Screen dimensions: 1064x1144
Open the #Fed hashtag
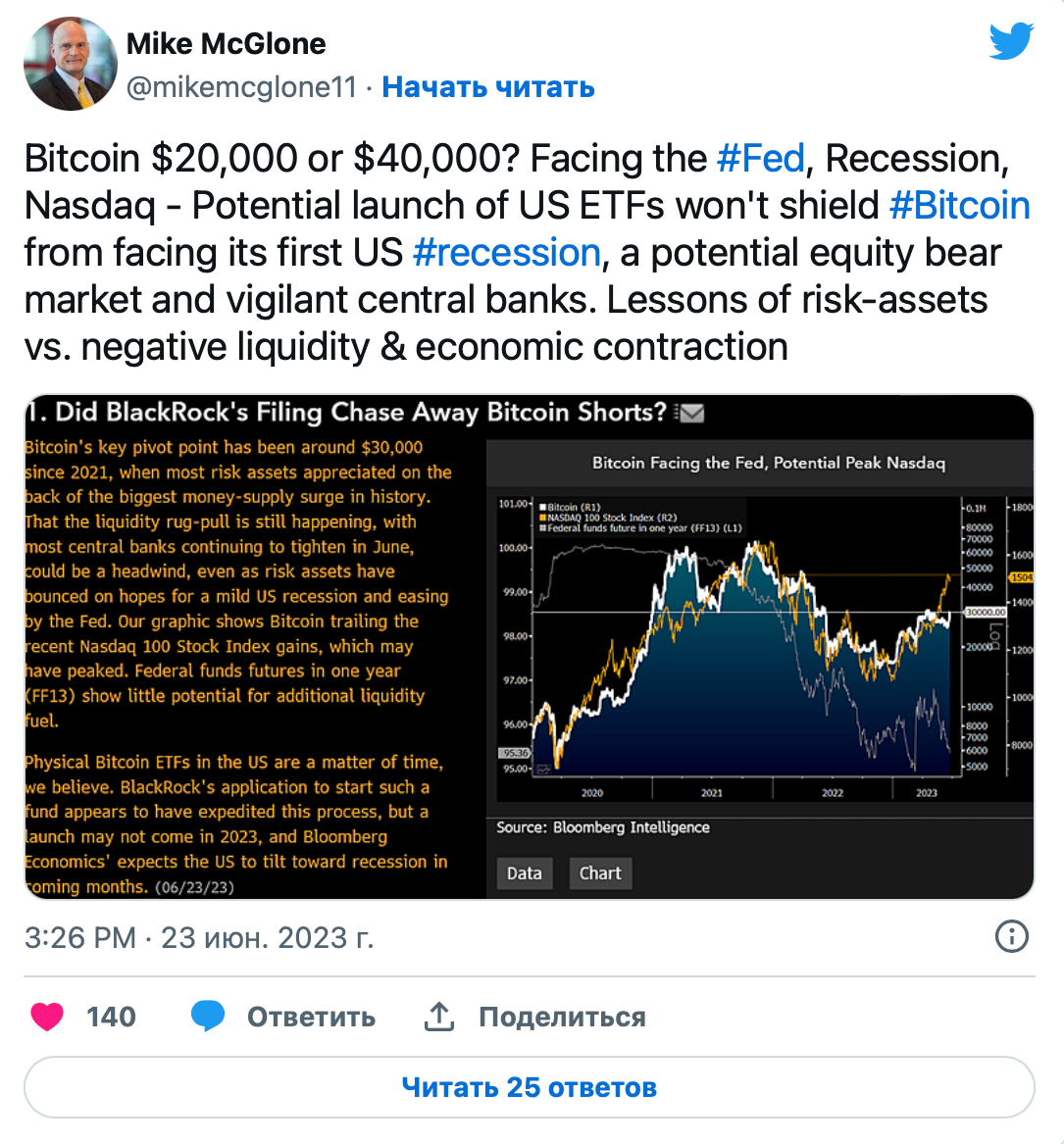click(760, 158)
